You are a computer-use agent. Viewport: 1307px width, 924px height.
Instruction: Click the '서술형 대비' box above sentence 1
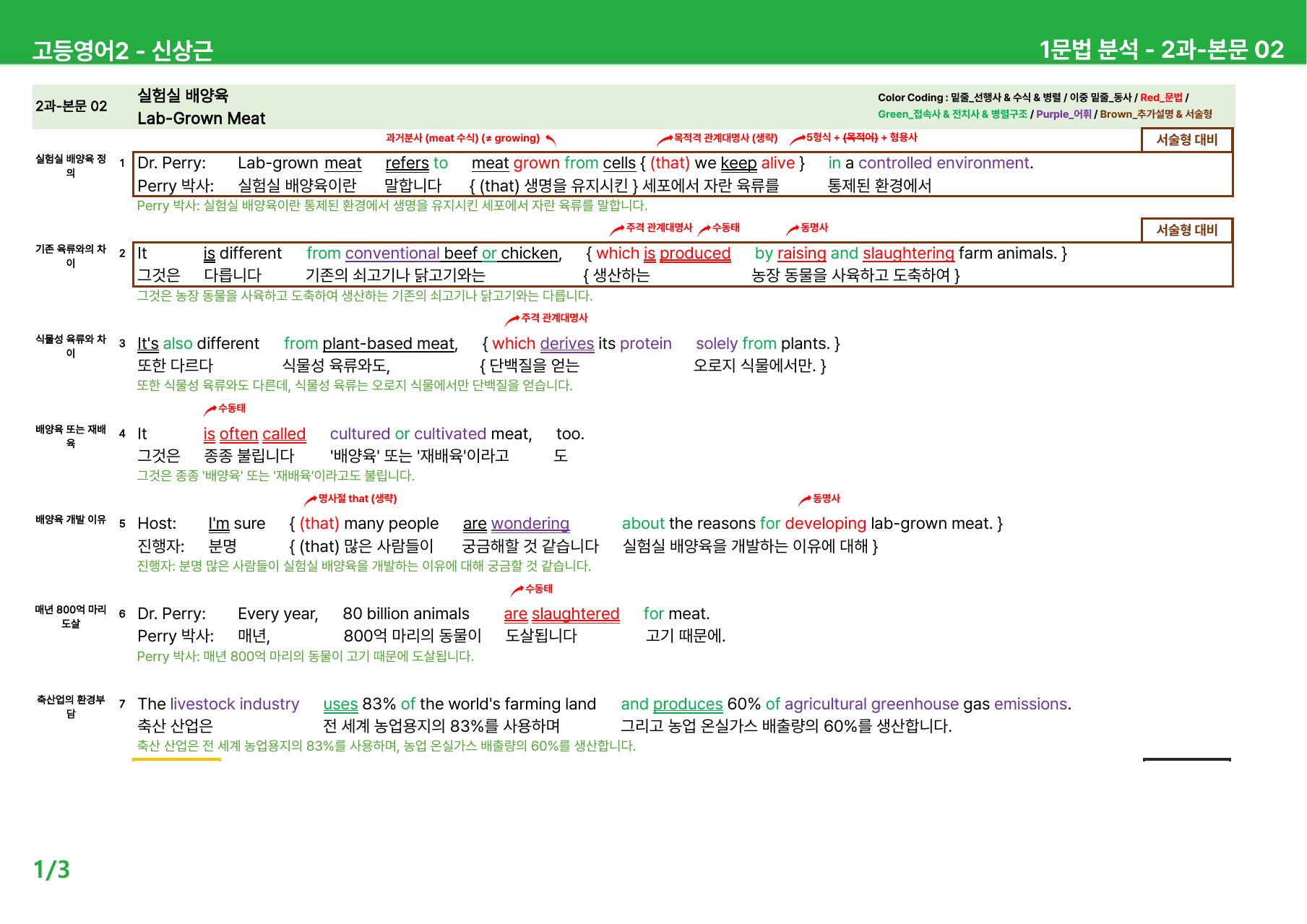[1187, 139]
